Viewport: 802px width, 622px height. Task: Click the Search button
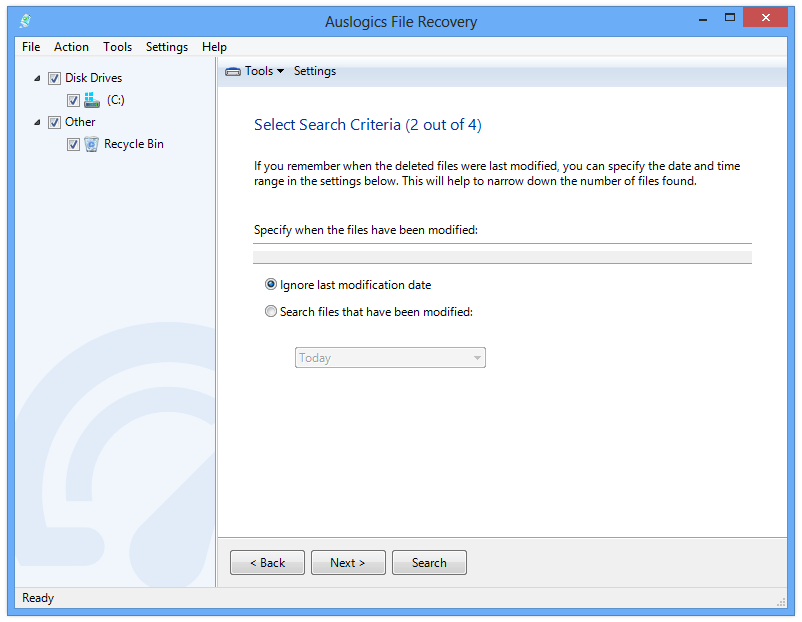click(429, 562)
